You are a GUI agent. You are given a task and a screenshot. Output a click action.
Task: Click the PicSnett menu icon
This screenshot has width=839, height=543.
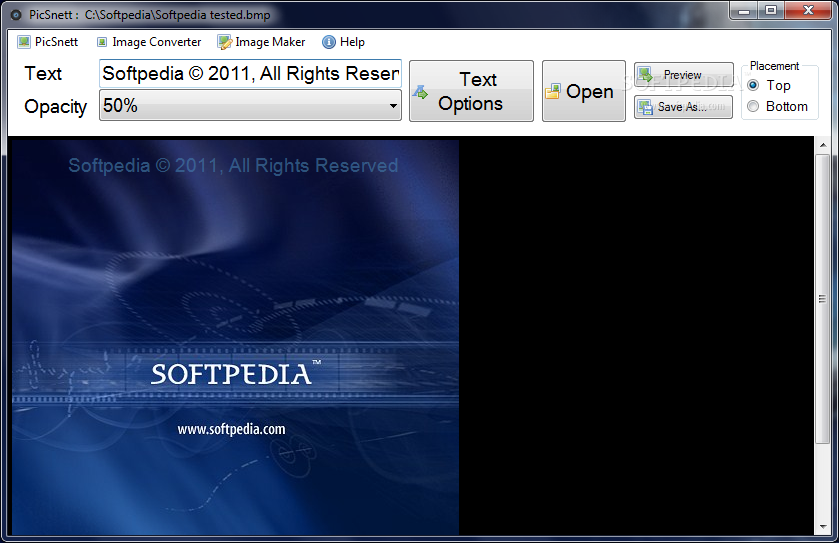[24, 42]
